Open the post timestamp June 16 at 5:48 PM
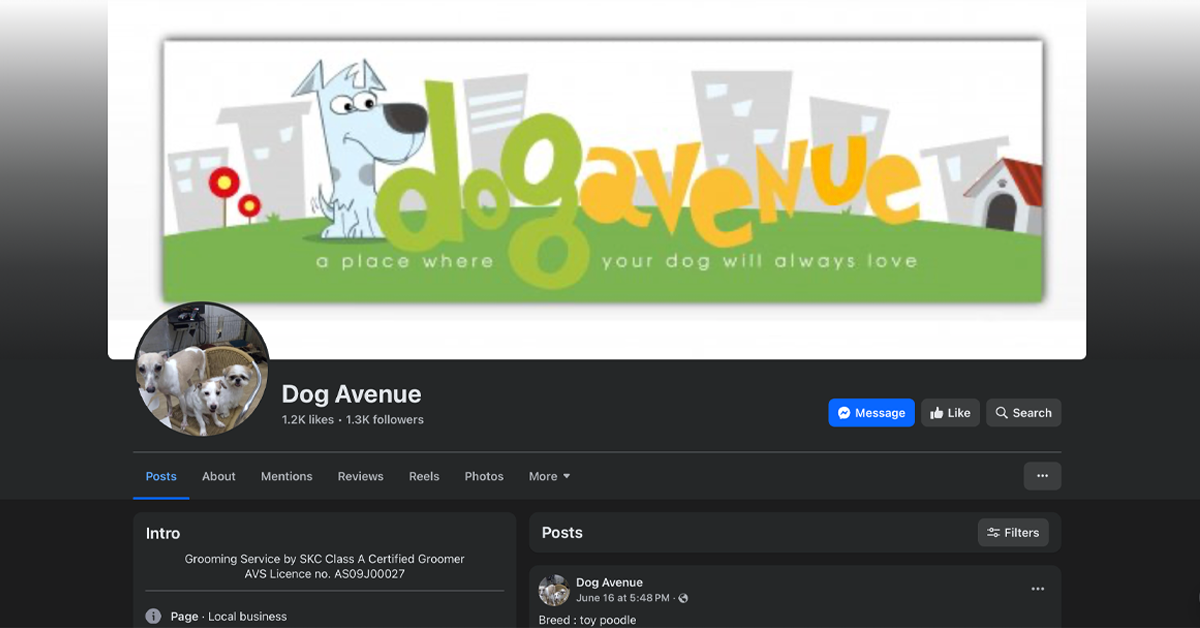Viewport: 1200px width, 628px height. click(623, 598)
